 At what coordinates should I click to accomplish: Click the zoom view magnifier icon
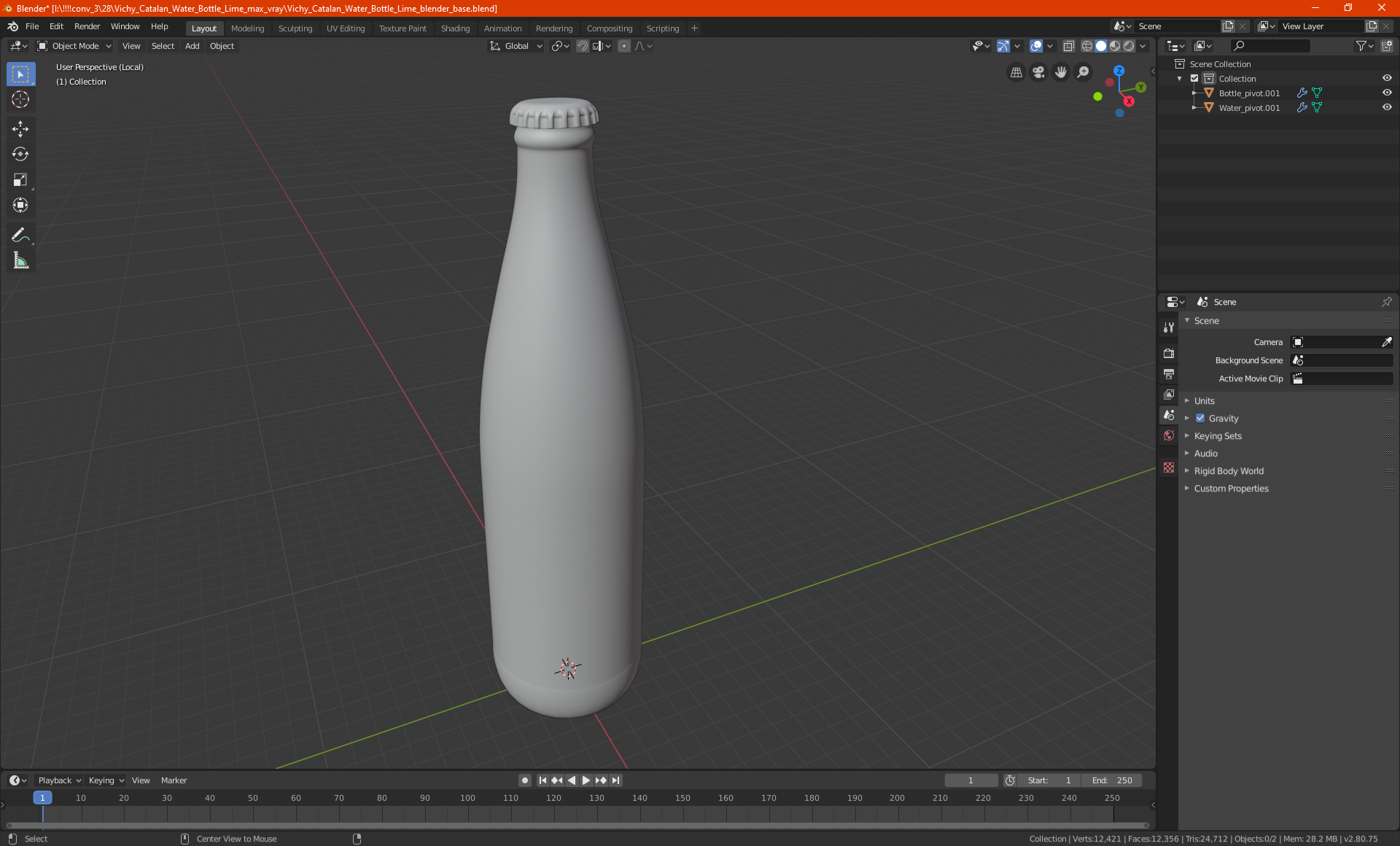click(1084, 72)
